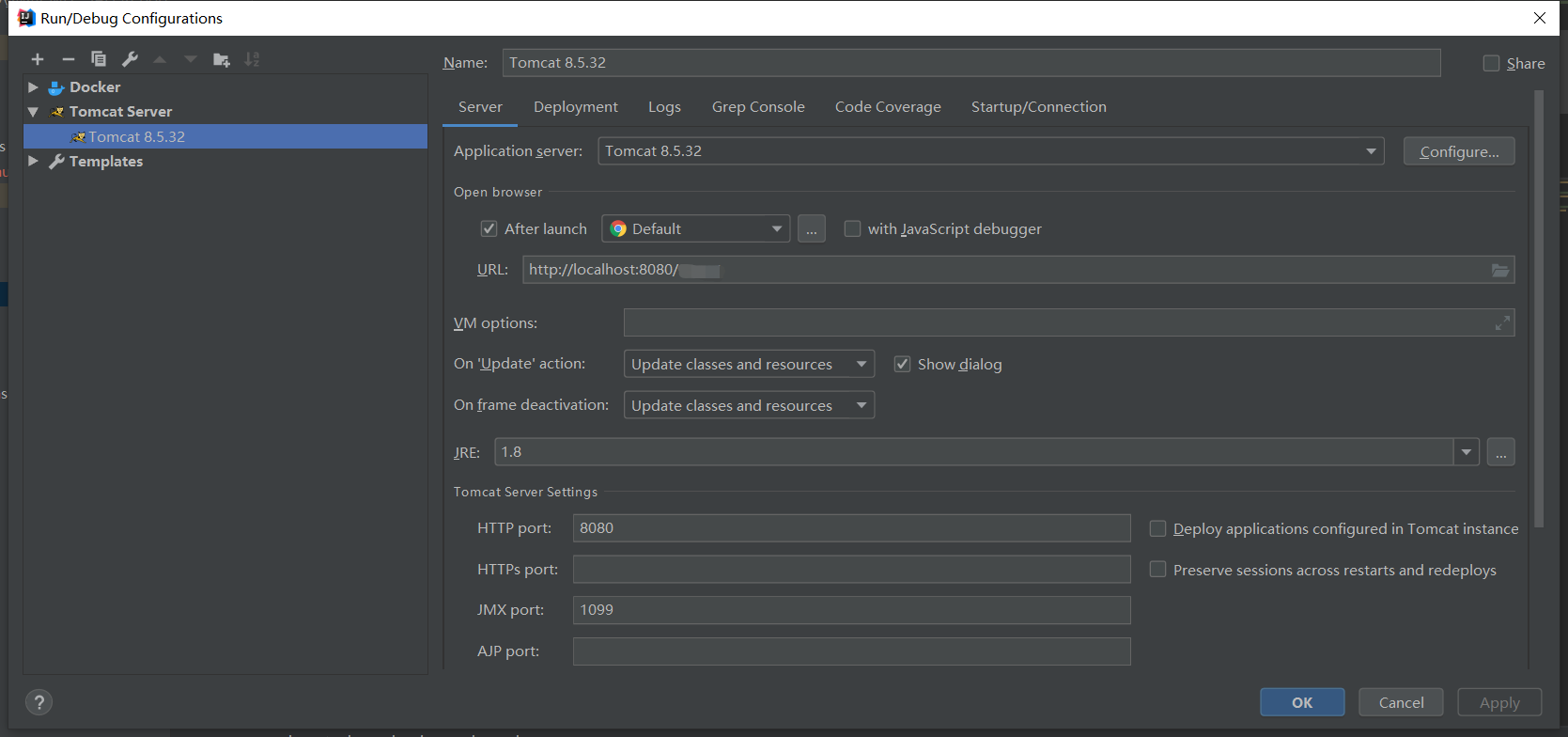
Task: Click the Tomcat Server group icon
Action: click(x=56, y=112)
